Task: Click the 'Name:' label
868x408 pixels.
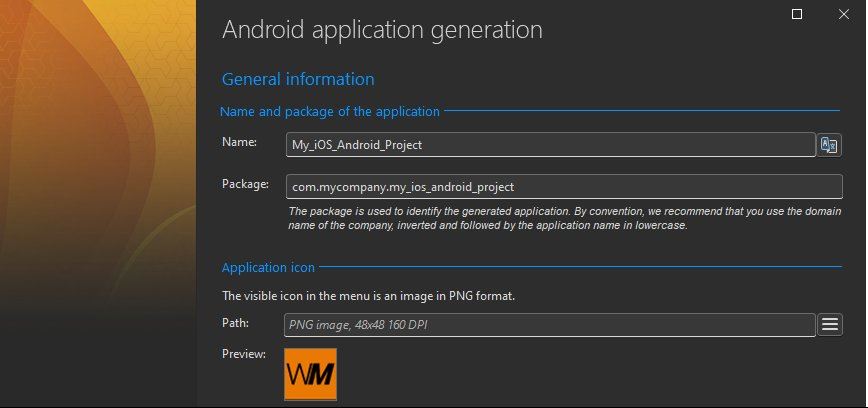Action: pos(240,142)
